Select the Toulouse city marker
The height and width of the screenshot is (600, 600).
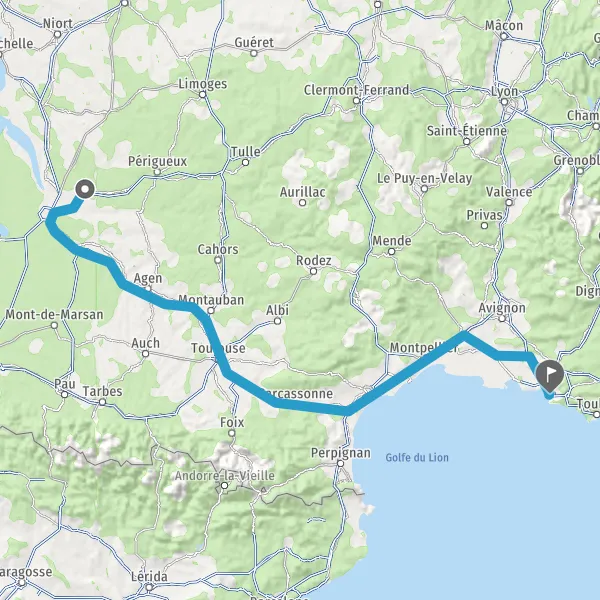217,359
